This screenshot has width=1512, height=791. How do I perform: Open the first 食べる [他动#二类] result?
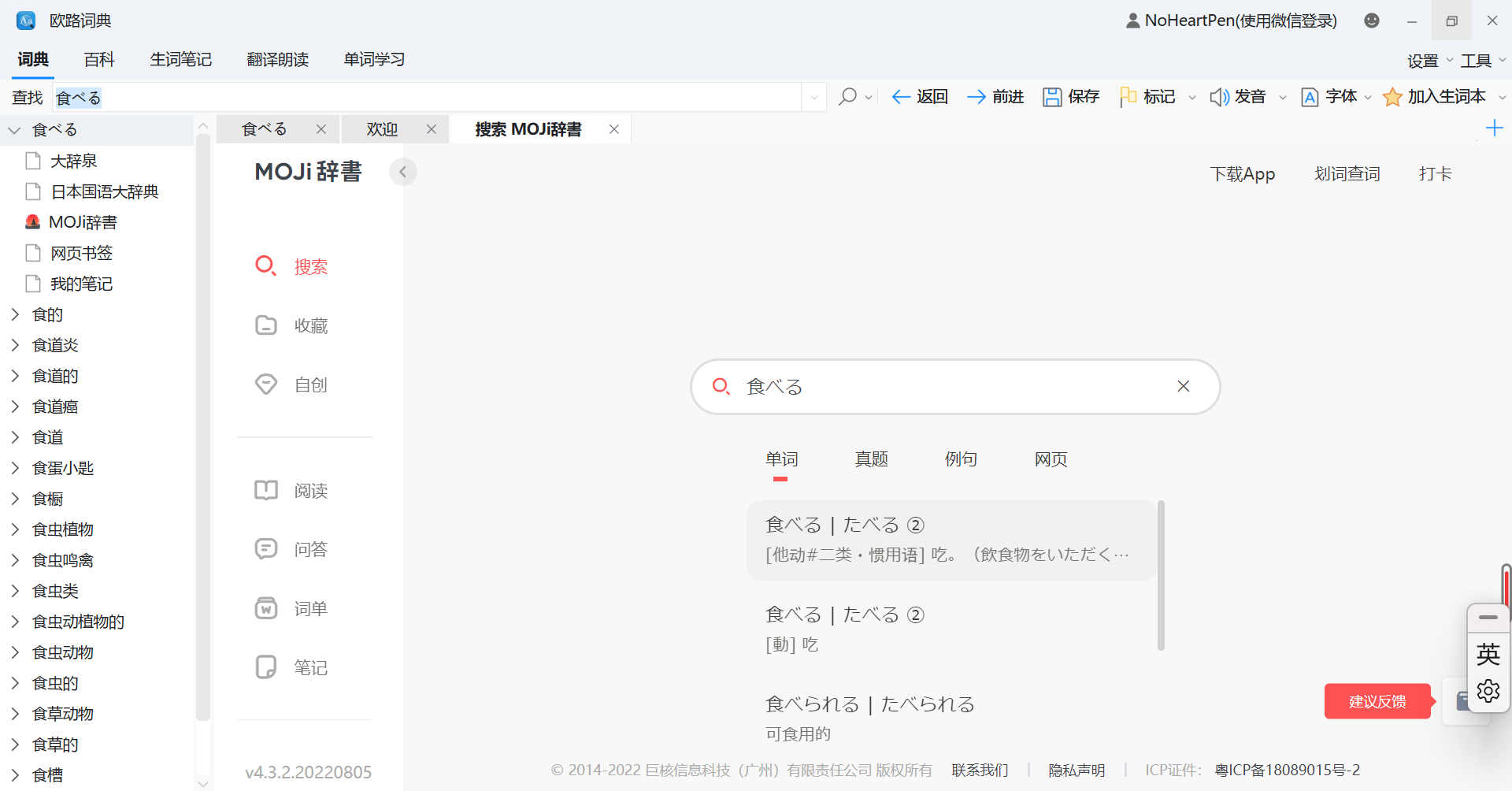[x=951, y=540]
